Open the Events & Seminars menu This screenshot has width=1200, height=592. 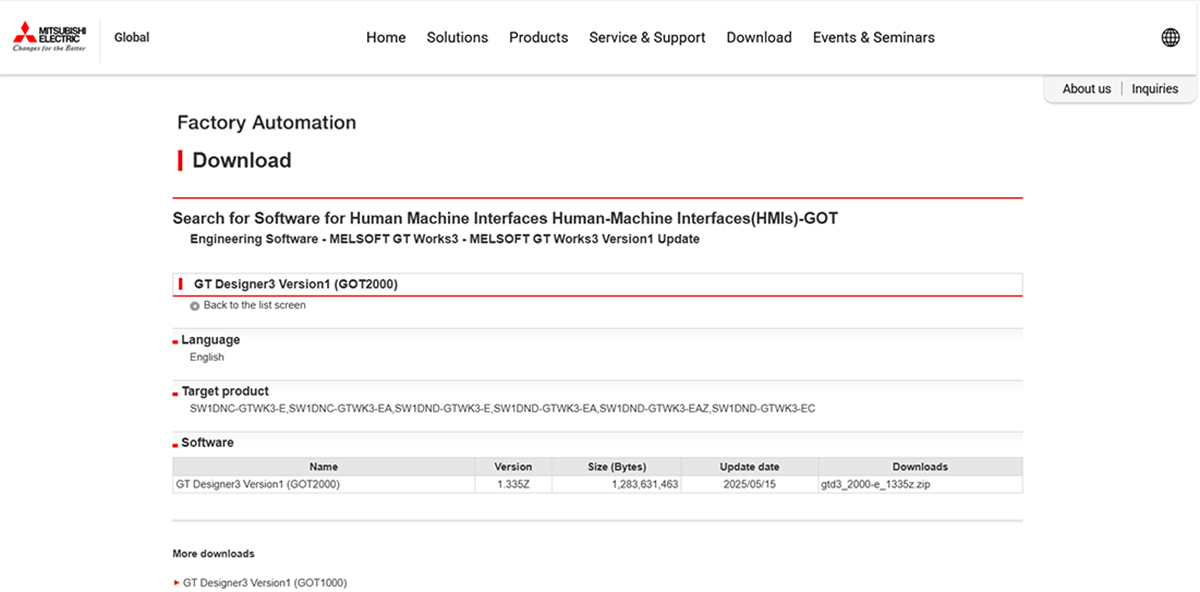pyautogui.click(x=874, y=38)
